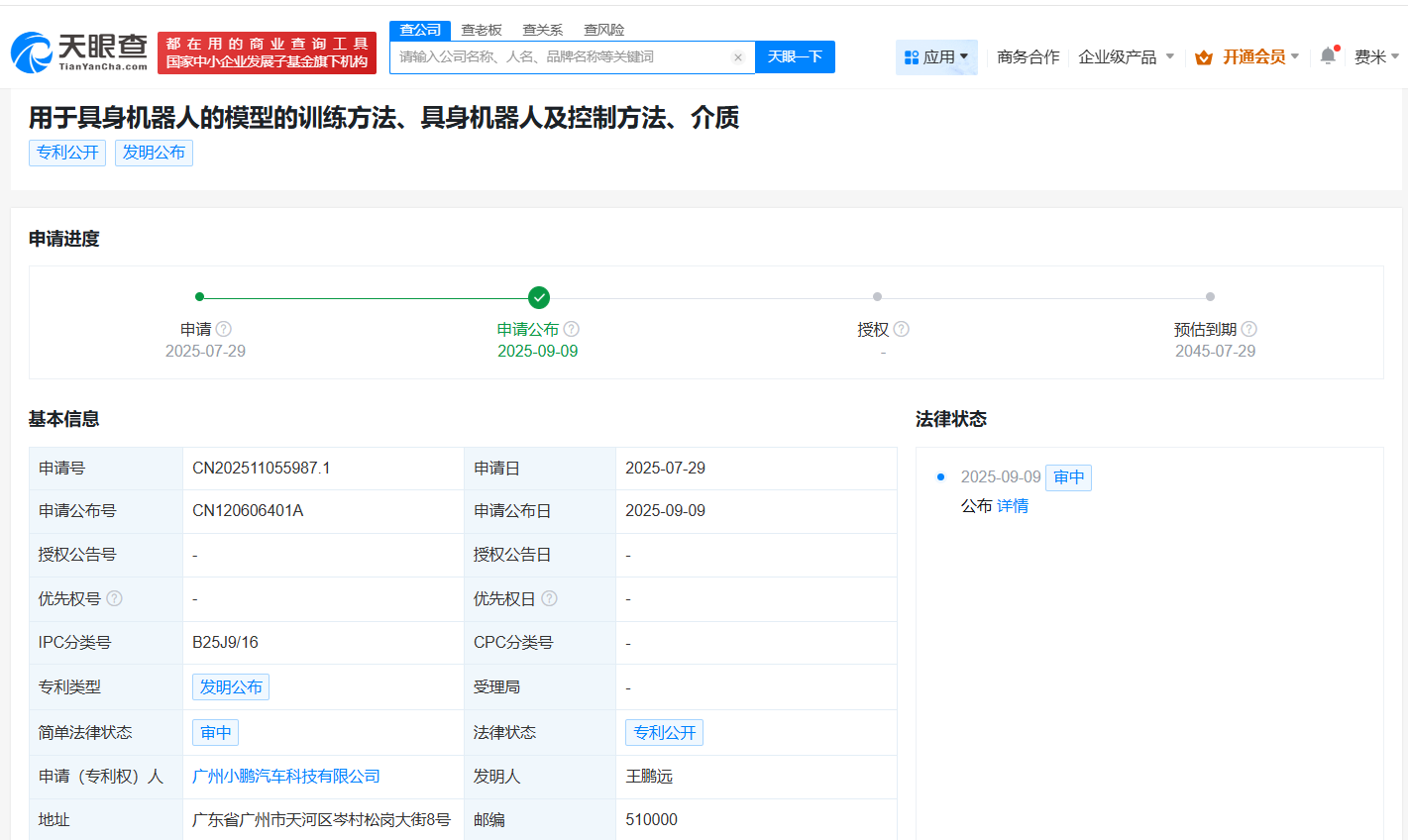The height and width of the screenshot is (840, 1408).
Task: Open 广州小鹏汽车科技有限公司 company link
Action: 285,777
